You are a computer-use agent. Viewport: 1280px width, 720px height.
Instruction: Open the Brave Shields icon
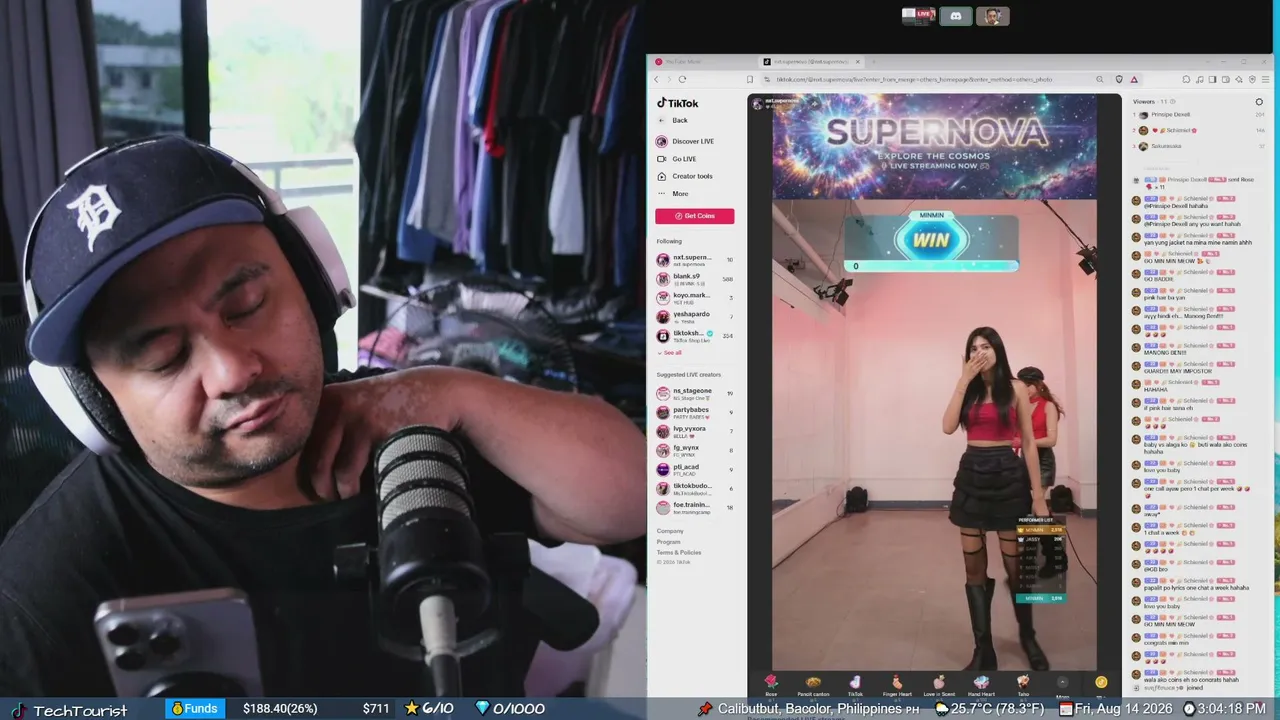click(x=1117, y=79)
